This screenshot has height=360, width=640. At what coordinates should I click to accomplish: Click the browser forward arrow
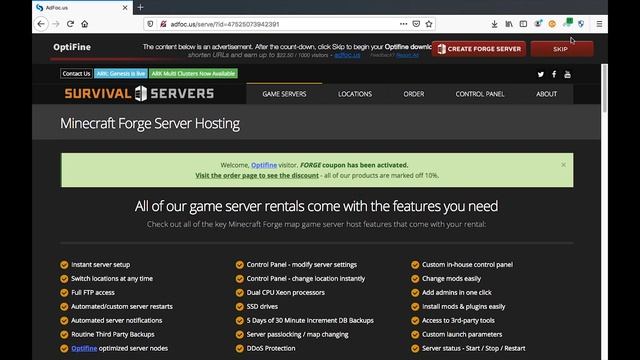tap(56, 24)
